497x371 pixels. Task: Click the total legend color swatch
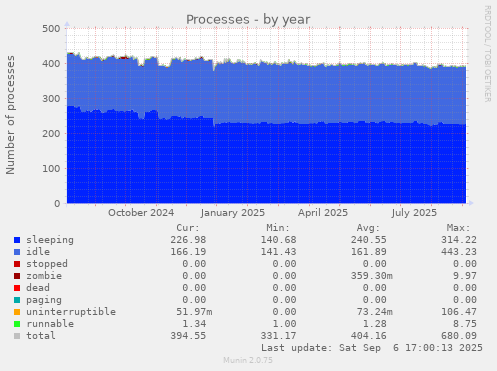pos(17,336)
